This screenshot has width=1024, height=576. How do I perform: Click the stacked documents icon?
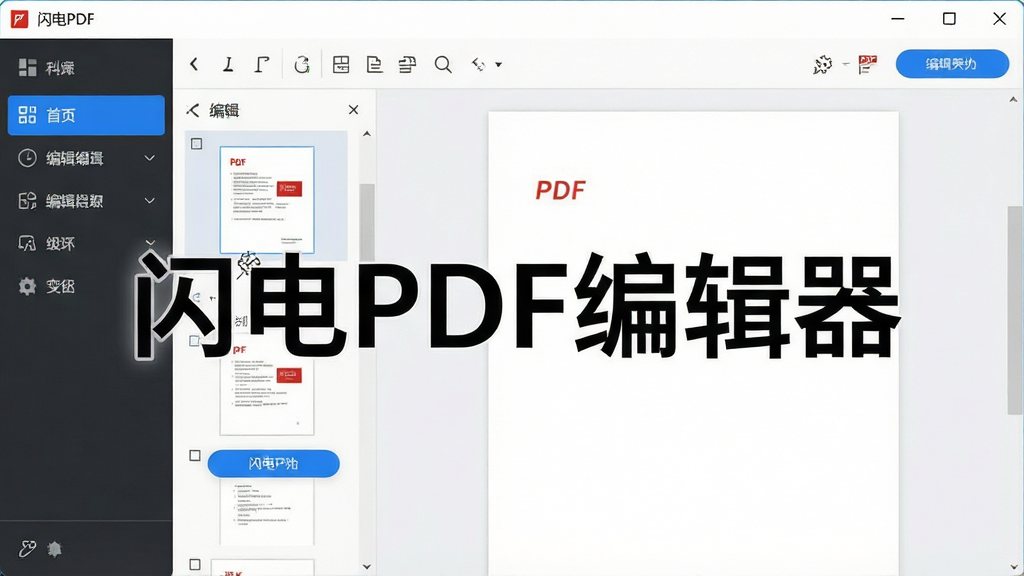pos(408,64)
